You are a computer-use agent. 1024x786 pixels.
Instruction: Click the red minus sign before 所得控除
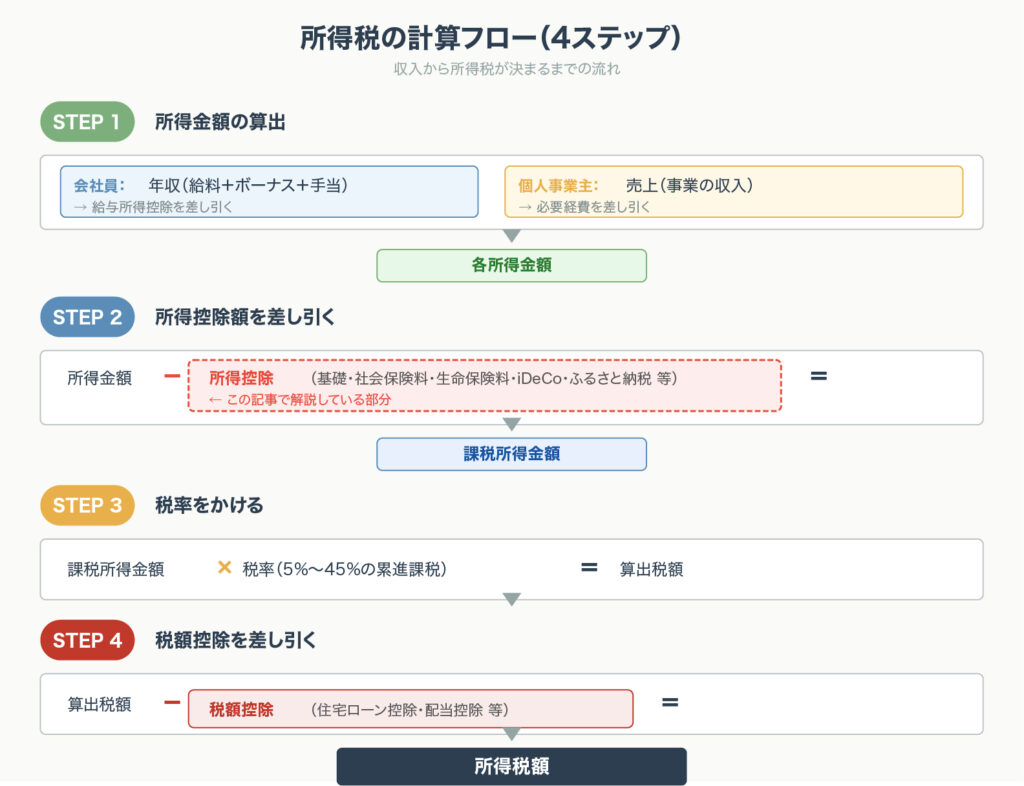(x=172, y=376)
